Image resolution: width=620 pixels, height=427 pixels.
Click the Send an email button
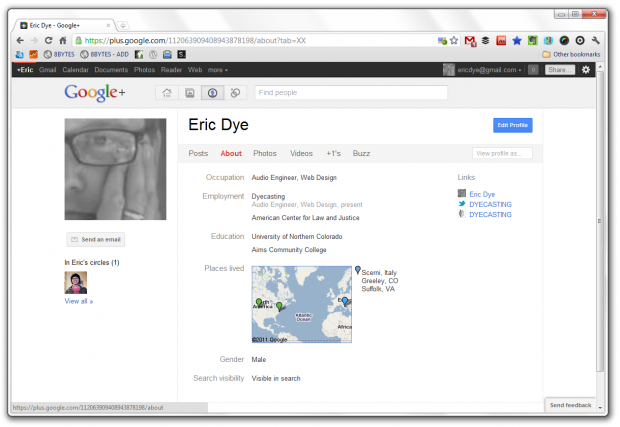tap(96, 240)
